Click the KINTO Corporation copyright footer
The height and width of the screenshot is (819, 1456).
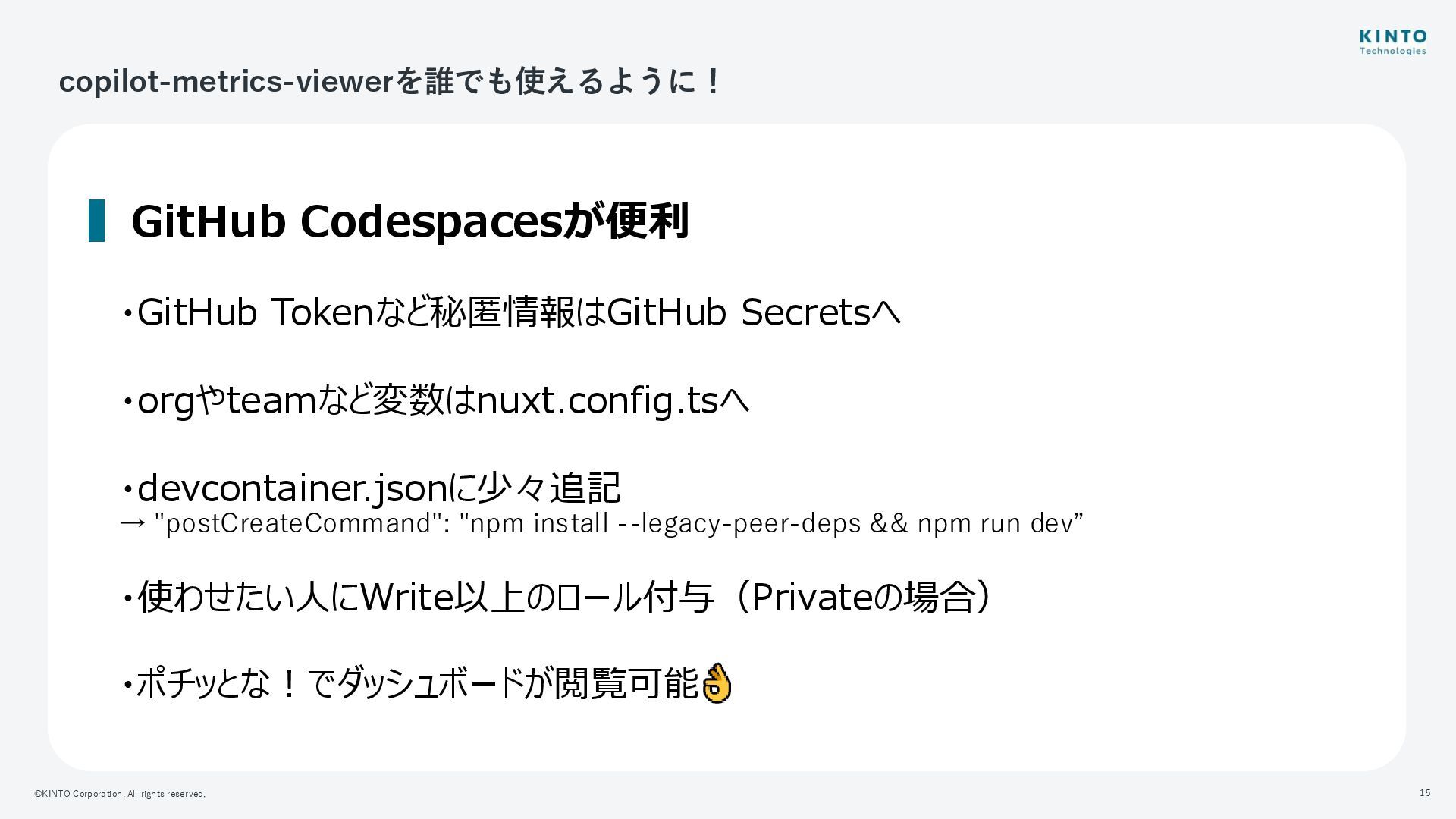(x=120, y=794)
